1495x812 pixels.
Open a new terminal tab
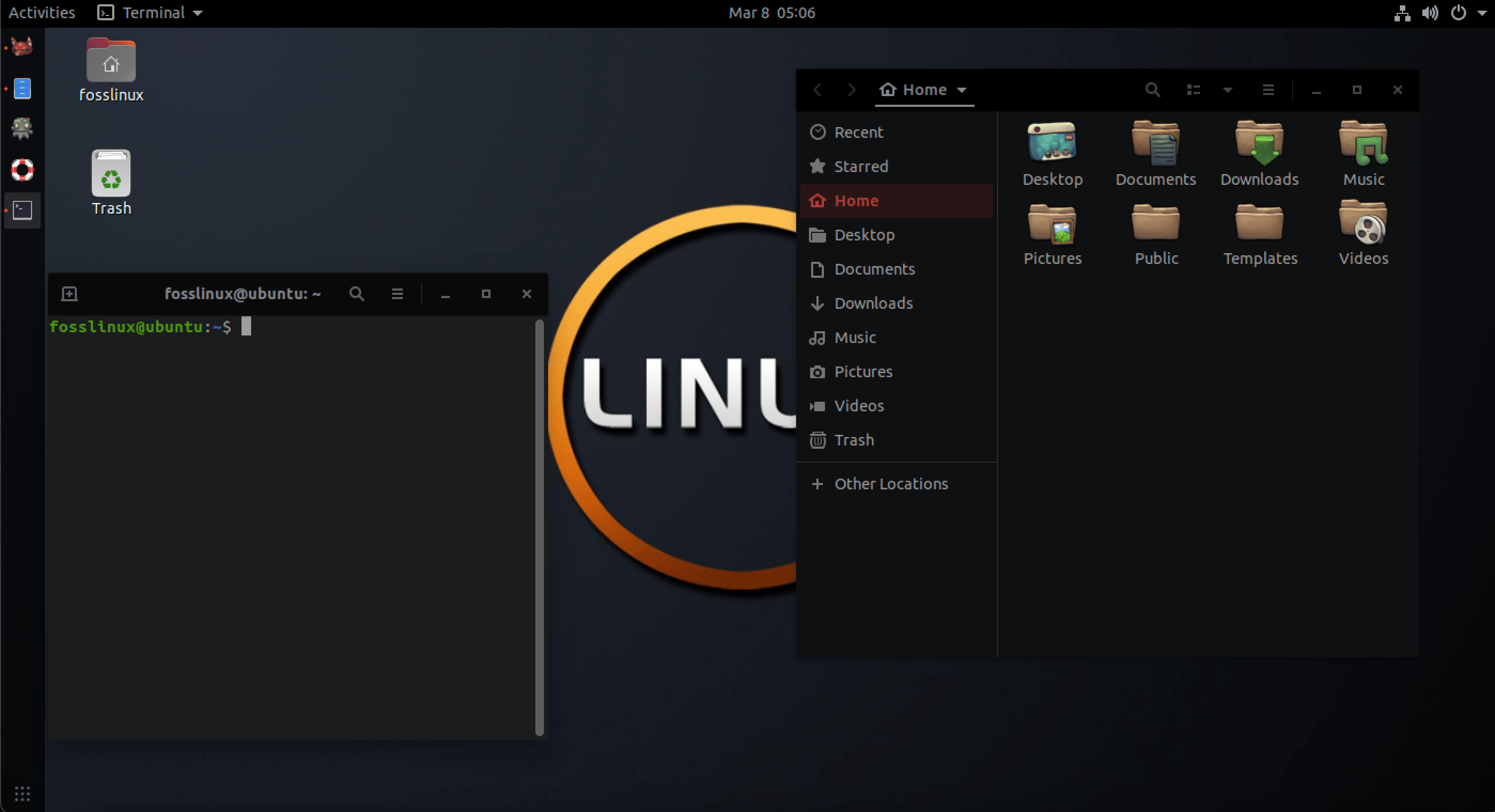[x=69, y=294]
